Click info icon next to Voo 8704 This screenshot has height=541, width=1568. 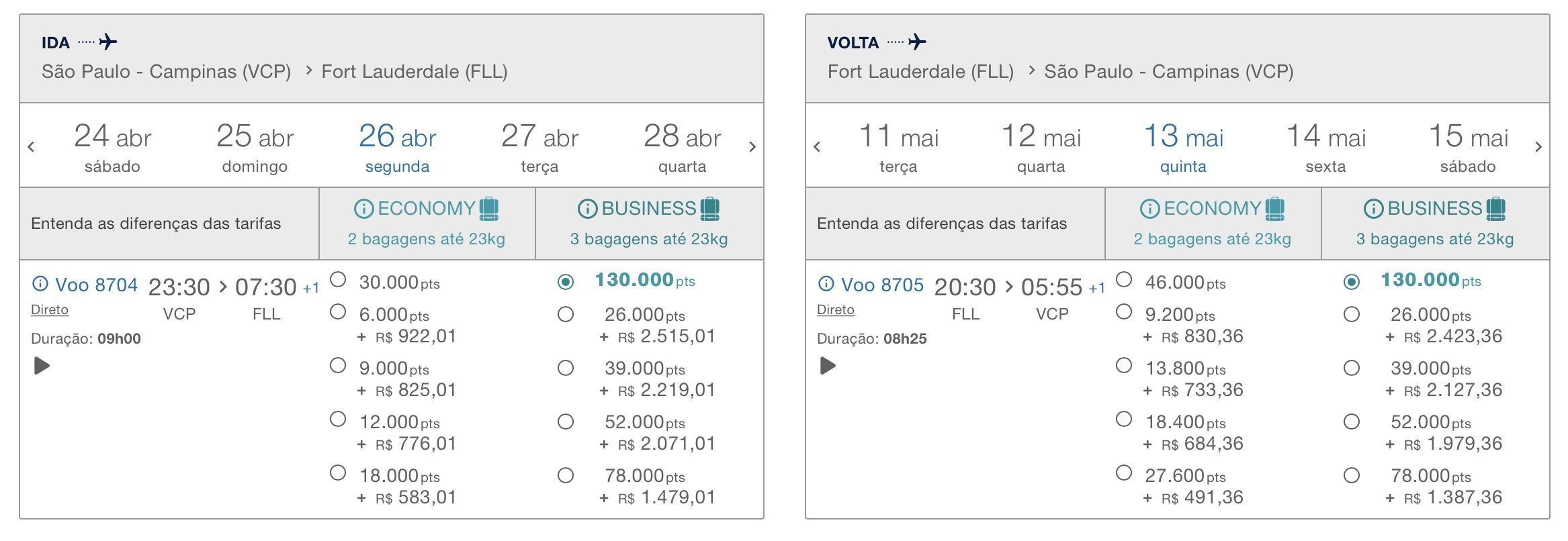40,285
